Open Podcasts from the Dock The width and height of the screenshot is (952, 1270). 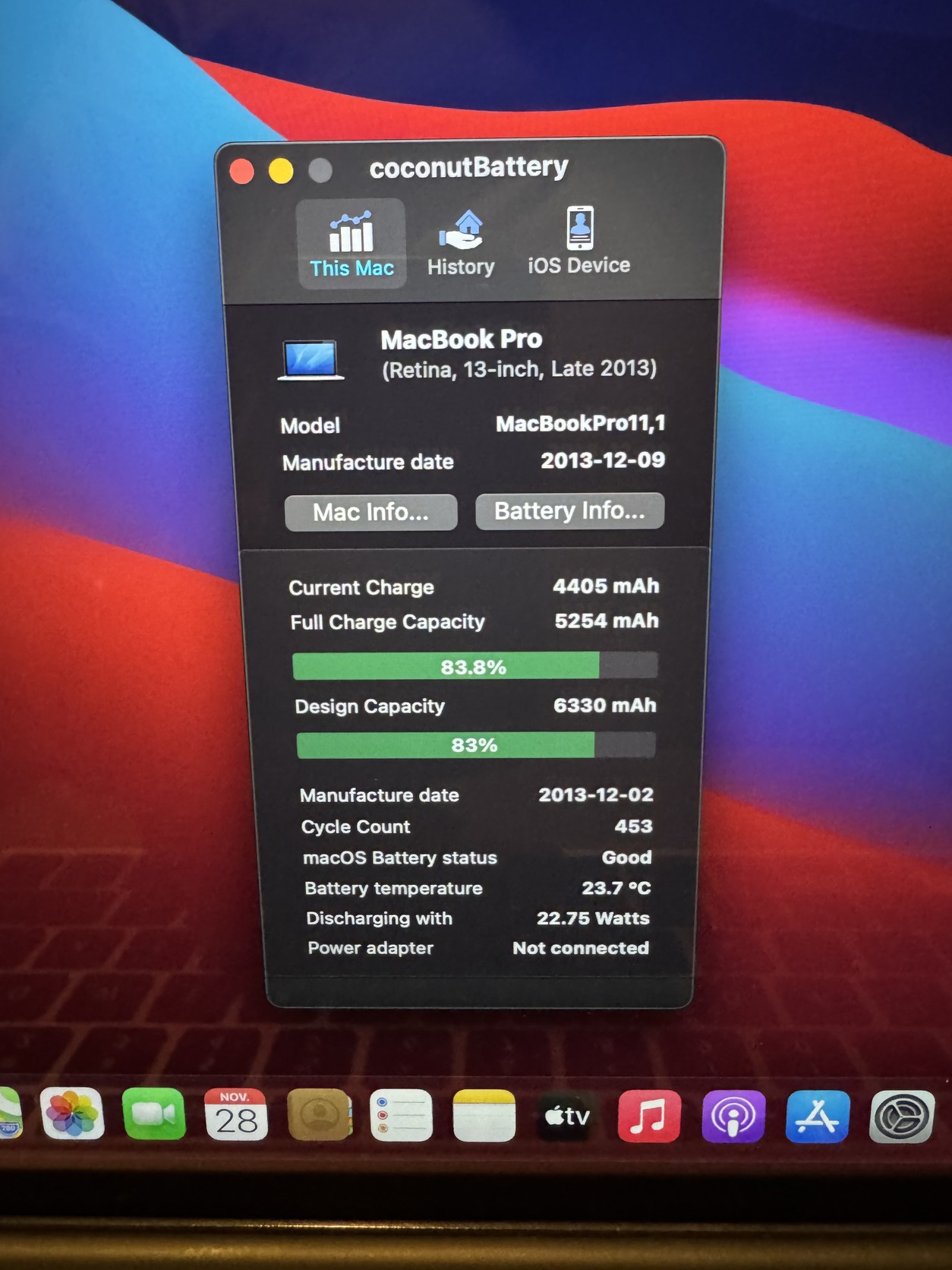(734, 1117)
